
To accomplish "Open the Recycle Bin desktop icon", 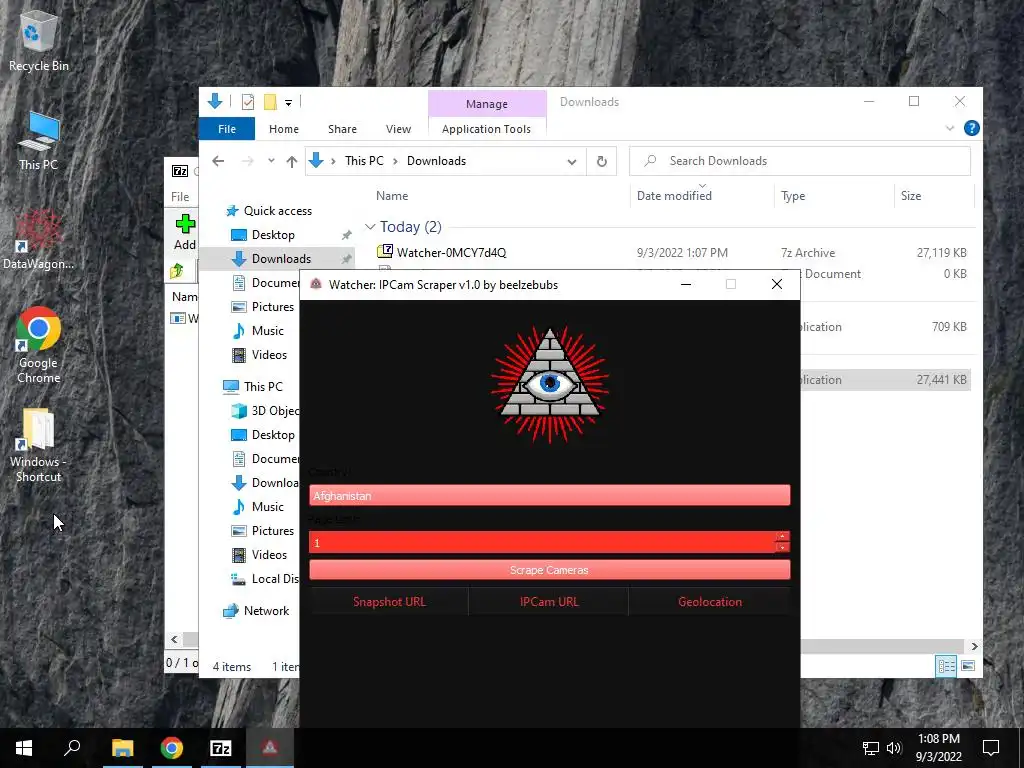I will pos(39,40).
